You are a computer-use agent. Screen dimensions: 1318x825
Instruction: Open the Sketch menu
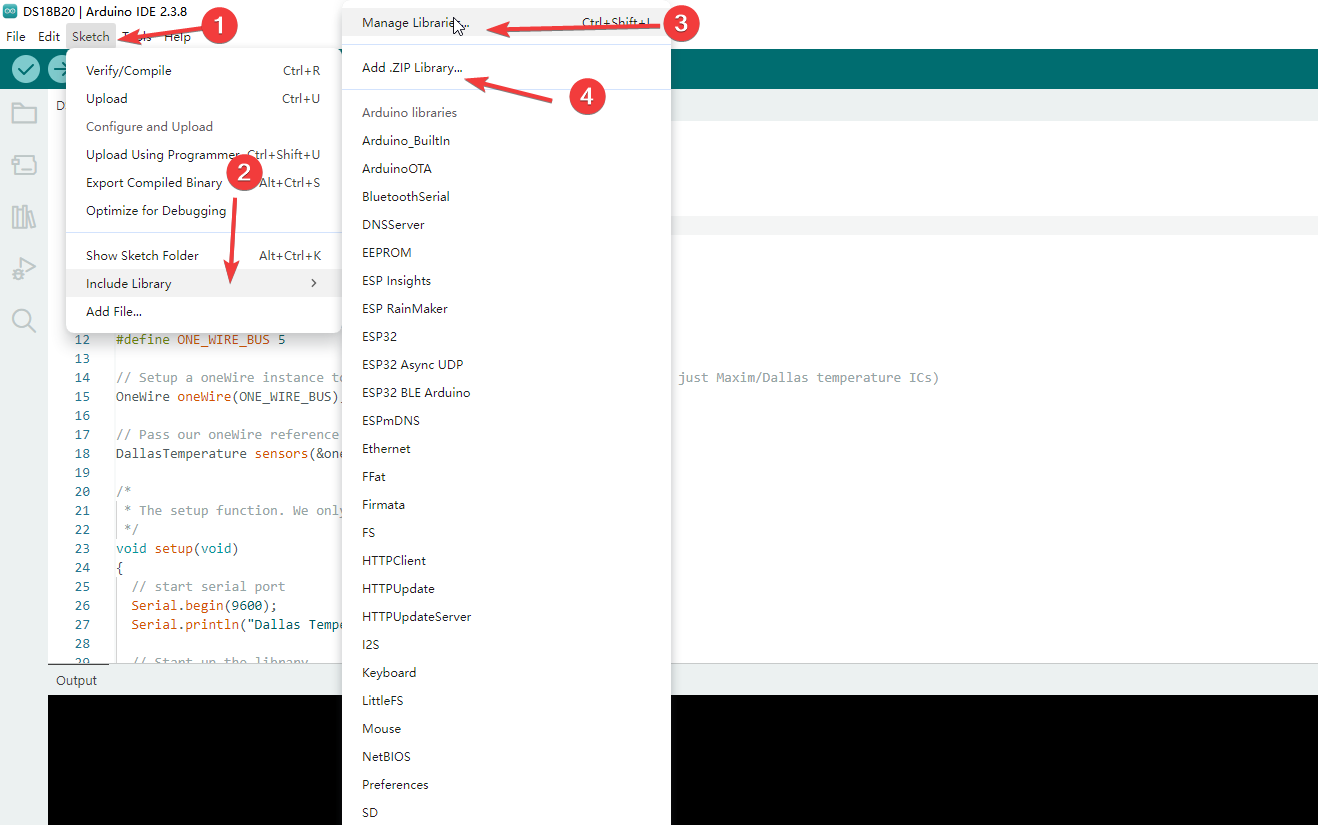tap(91, 37)
